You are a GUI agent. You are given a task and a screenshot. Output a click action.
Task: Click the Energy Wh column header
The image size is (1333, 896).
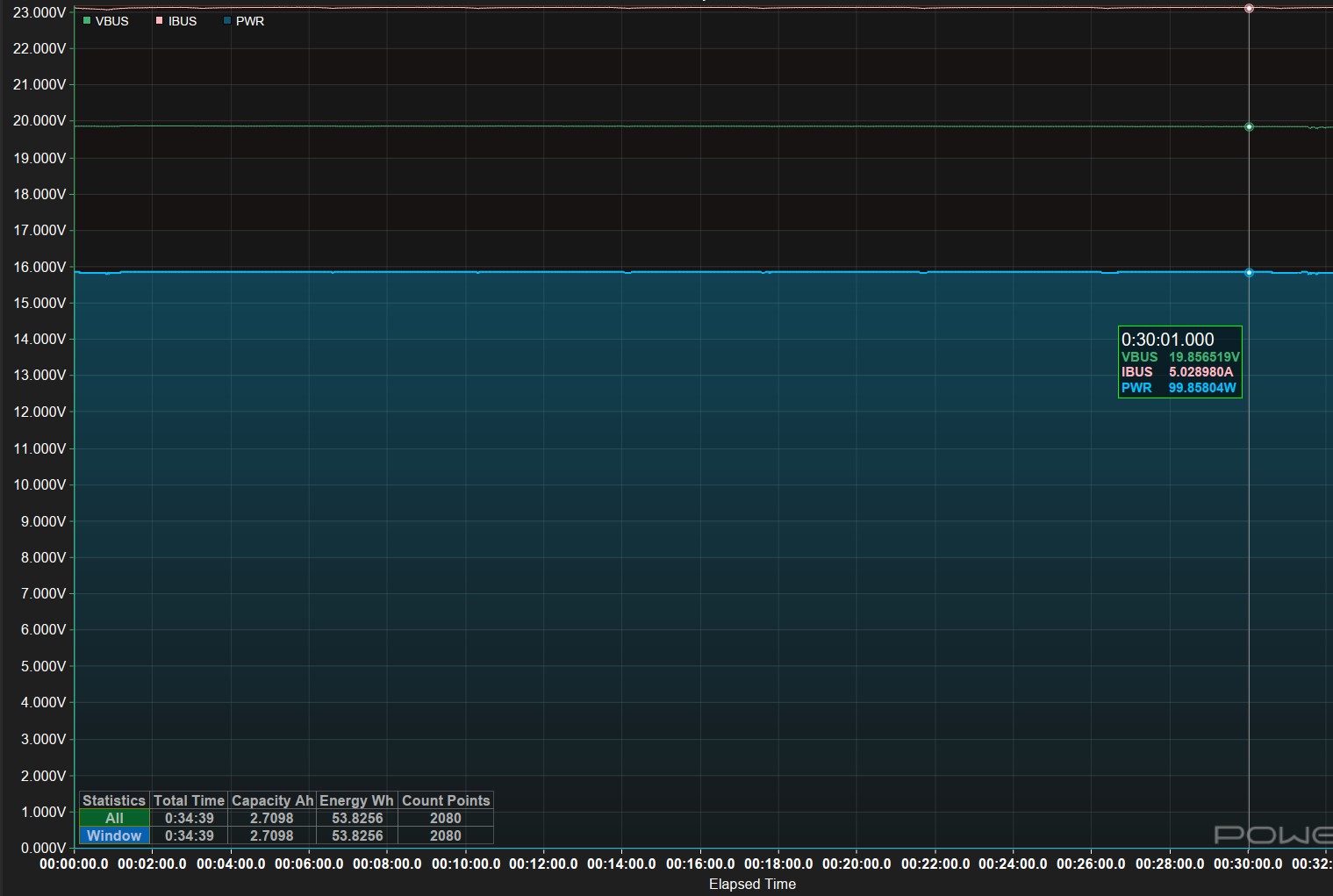[x=356, y=800]
